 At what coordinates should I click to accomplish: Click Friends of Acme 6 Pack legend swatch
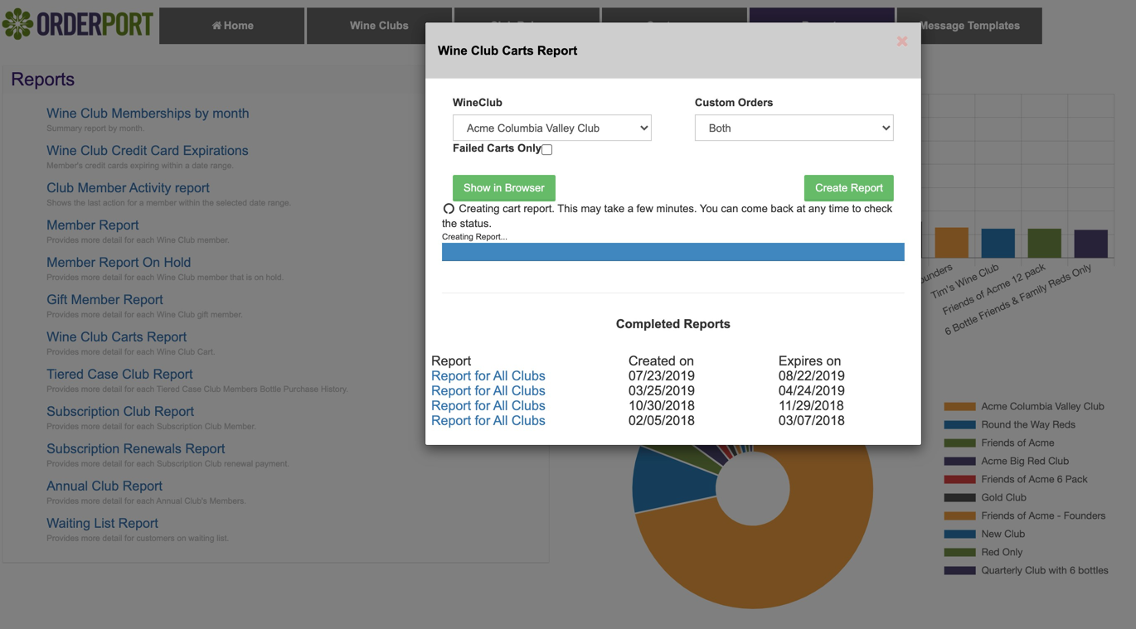(x=959, y=479)
